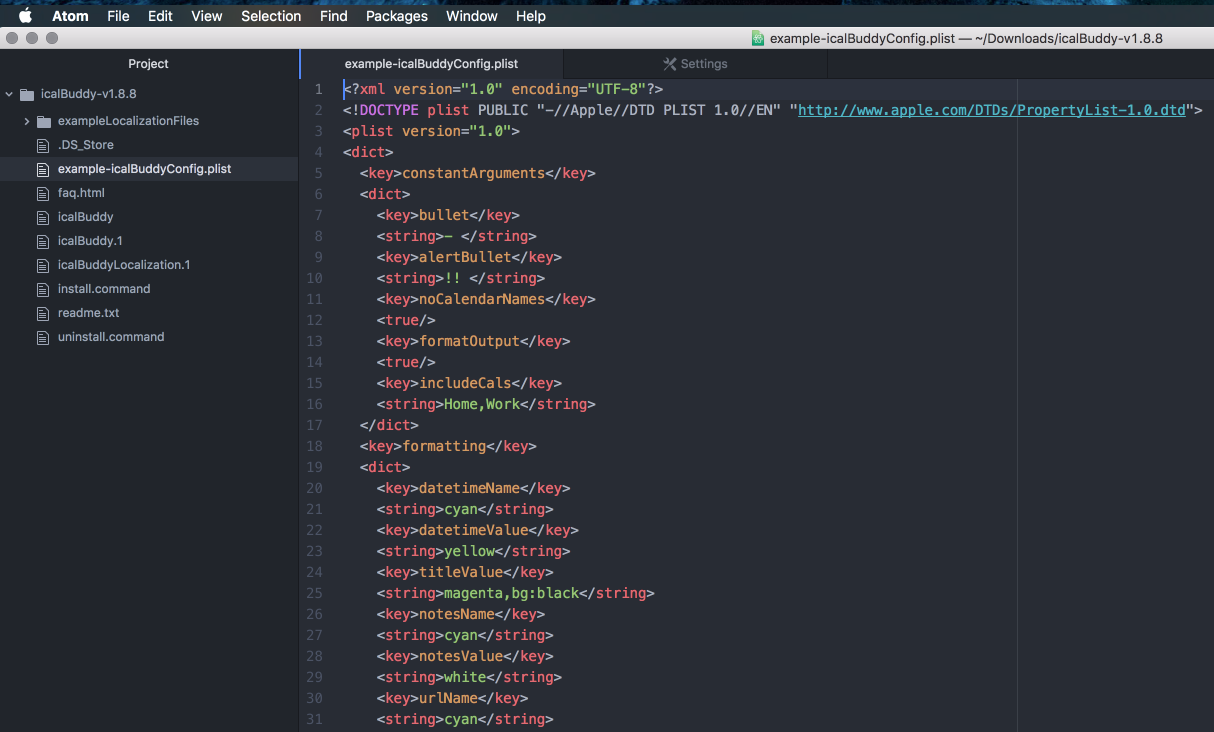
Task: Click the formatOutput key text
Action: [469, 341]
